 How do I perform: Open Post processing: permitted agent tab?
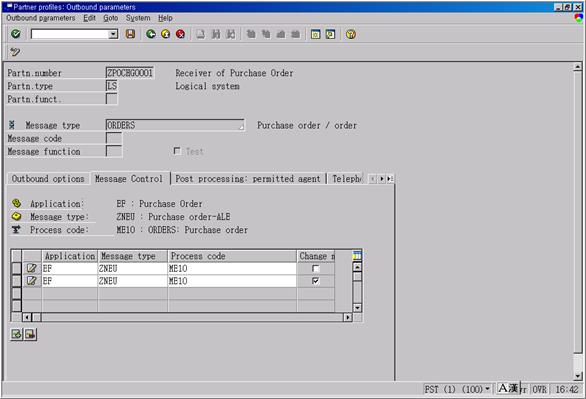pos(248,179)
